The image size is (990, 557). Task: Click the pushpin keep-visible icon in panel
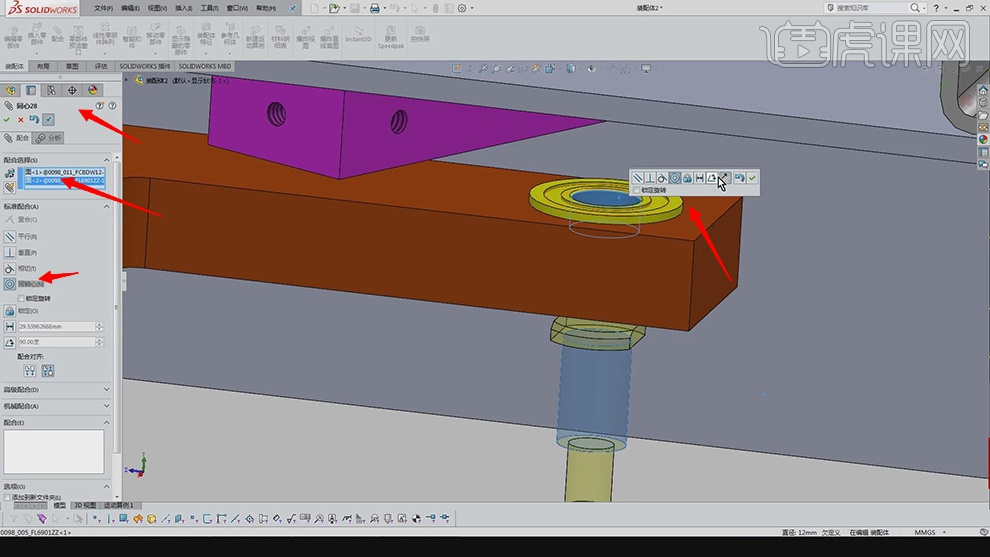point(49,120)
